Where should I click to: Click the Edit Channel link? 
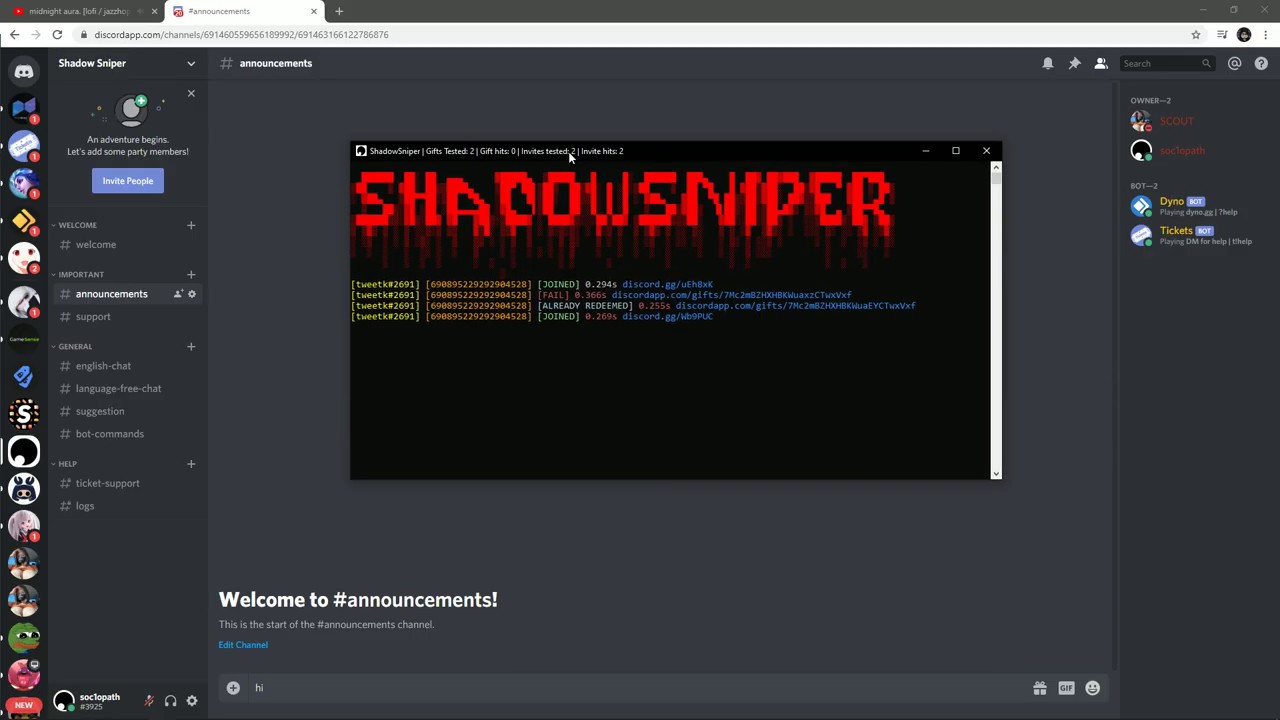click(243, 645)
